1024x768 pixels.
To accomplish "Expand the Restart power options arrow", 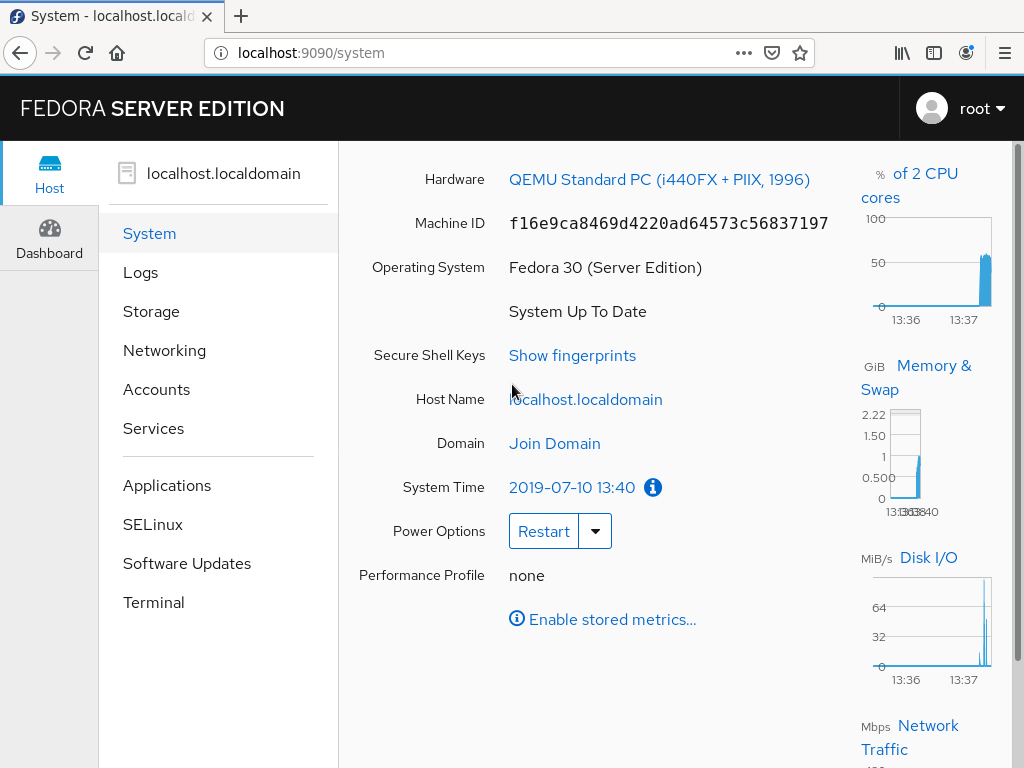I will click(595, 531).
